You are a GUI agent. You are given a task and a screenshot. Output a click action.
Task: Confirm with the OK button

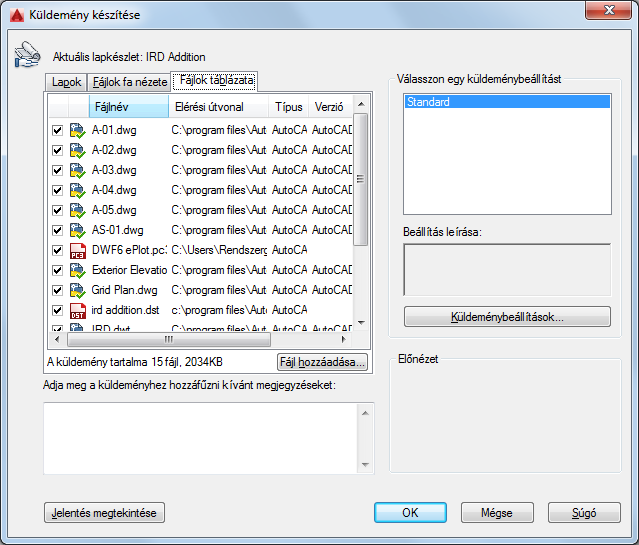tap(410, 512)
